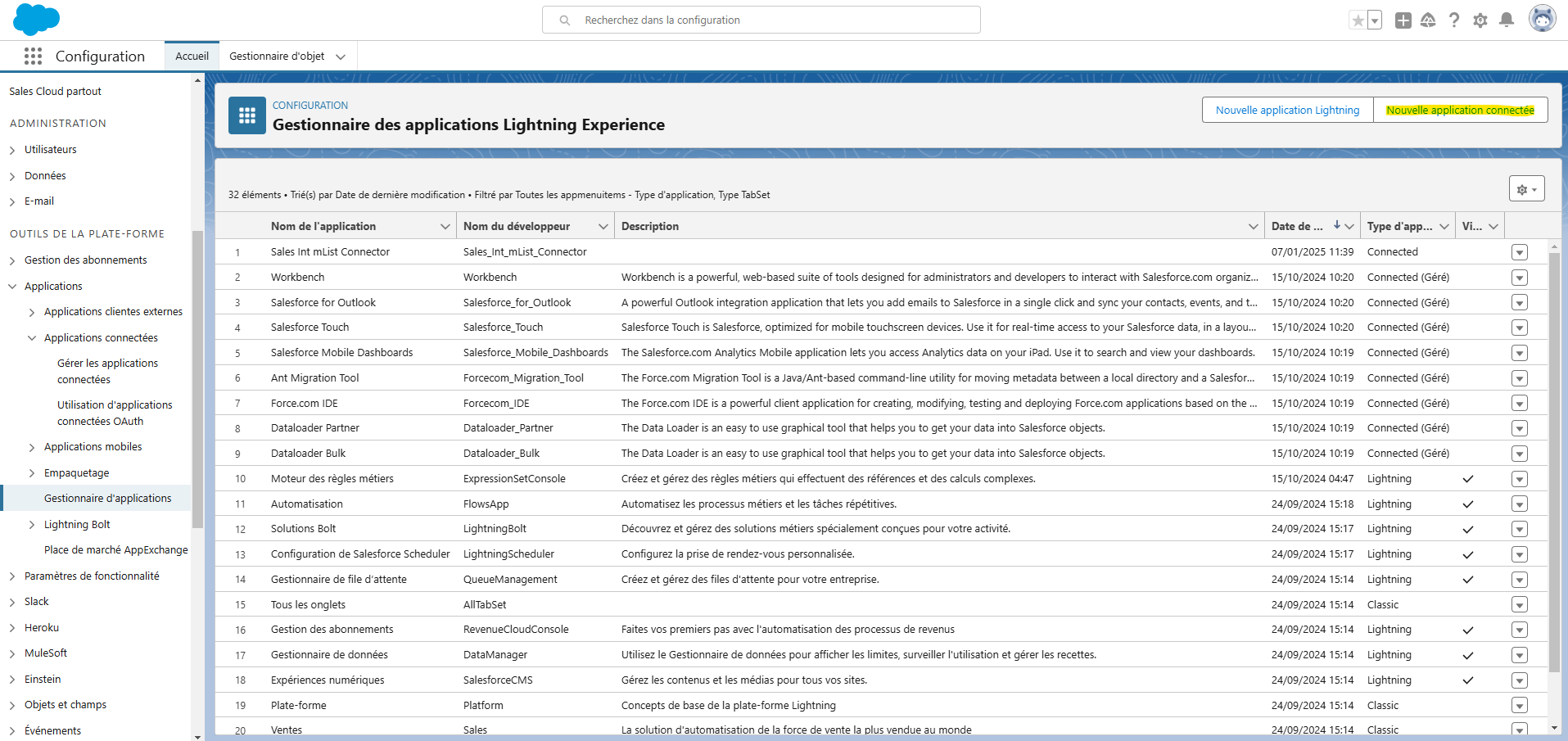Open Visible column menu chevron
1568x741 pixels.
(1493, 227)
